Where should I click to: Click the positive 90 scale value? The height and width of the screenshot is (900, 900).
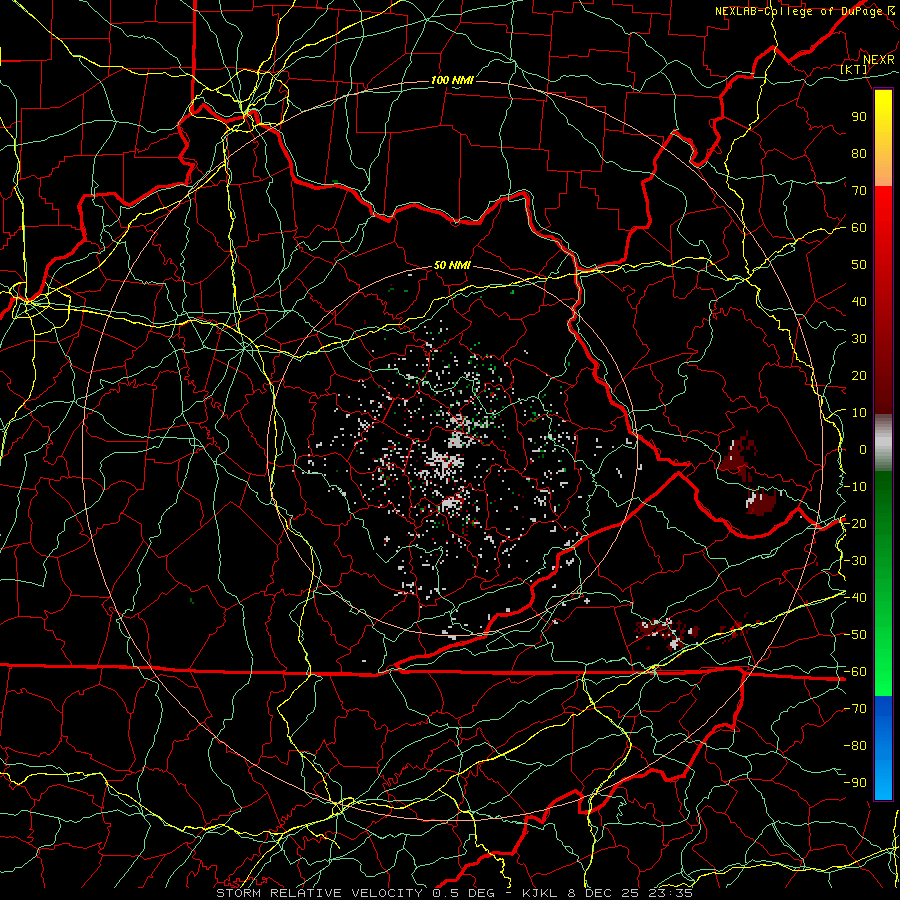coord(859,117)
